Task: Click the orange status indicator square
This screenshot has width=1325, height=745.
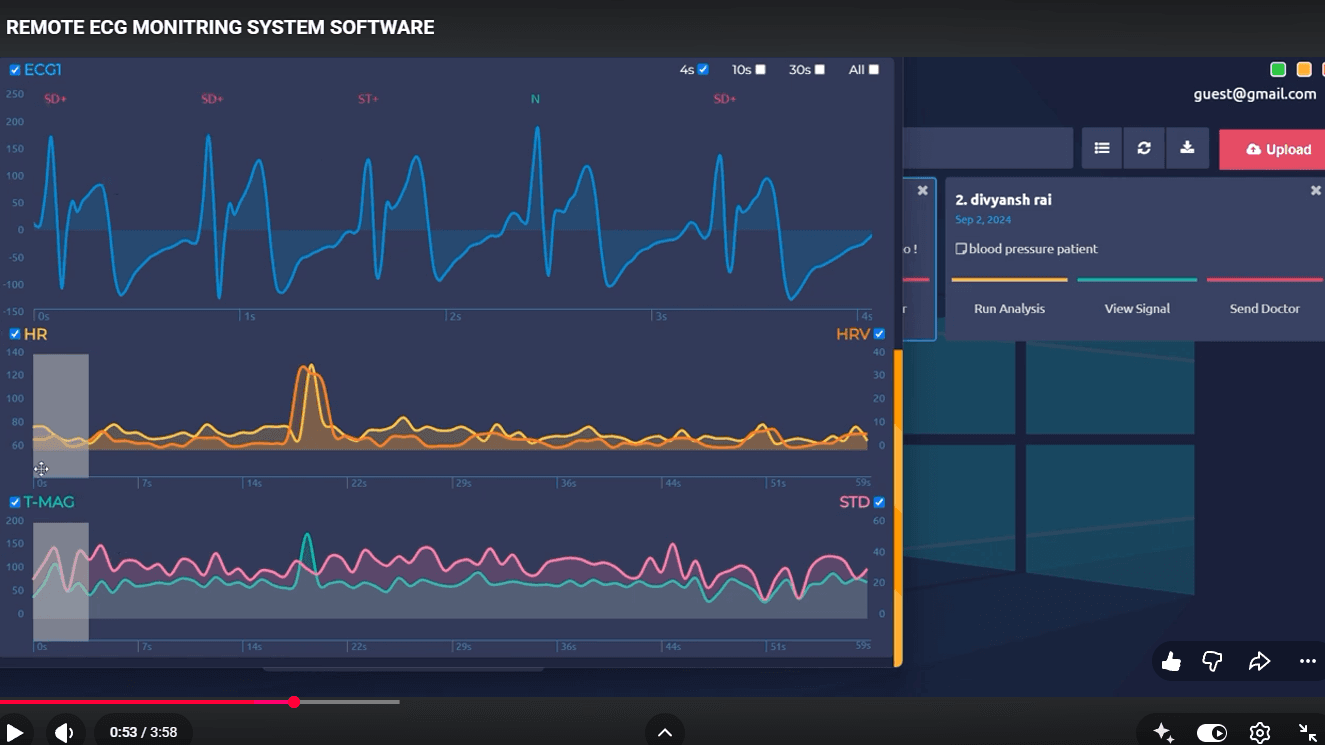Action: click(1304, 69)
